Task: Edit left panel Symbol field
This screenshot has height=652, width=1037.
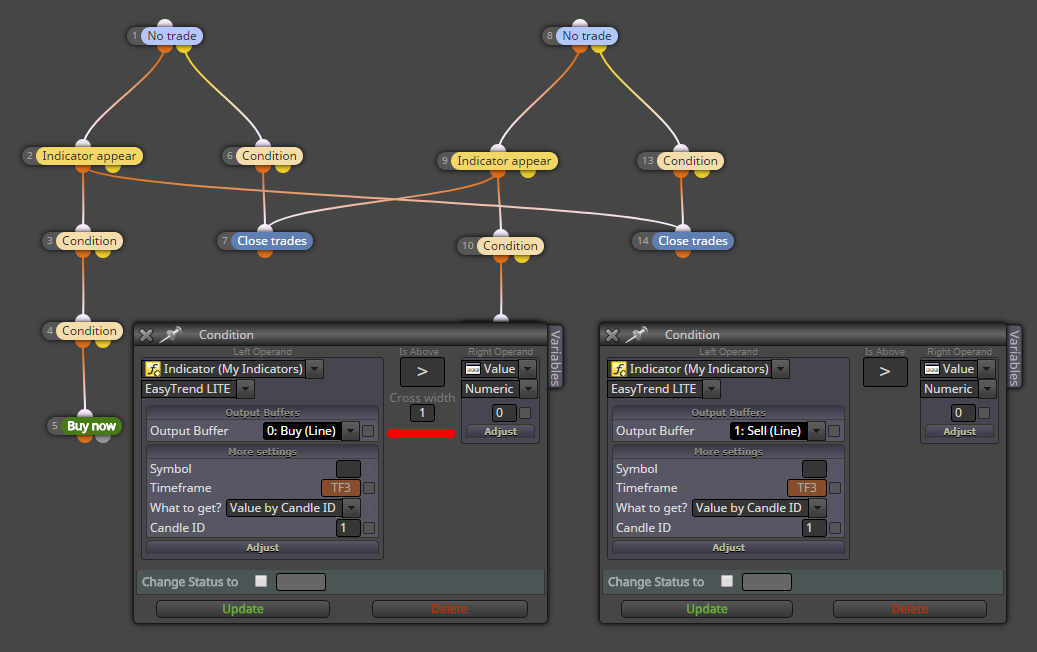Action: click(349, 469)
